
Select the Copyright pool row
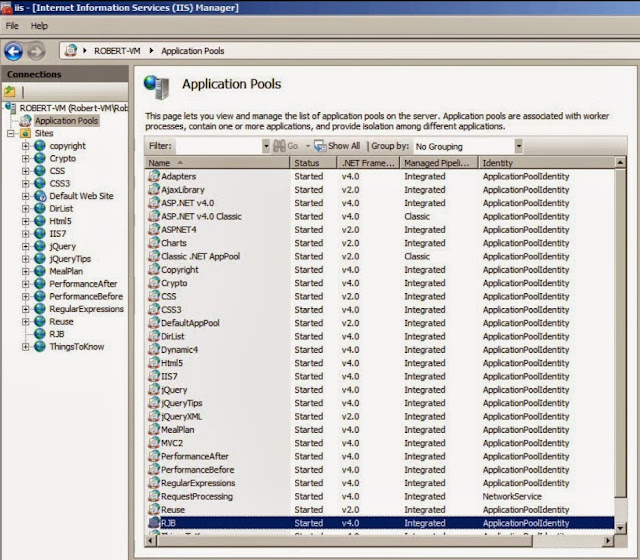(x=380, y=270)
